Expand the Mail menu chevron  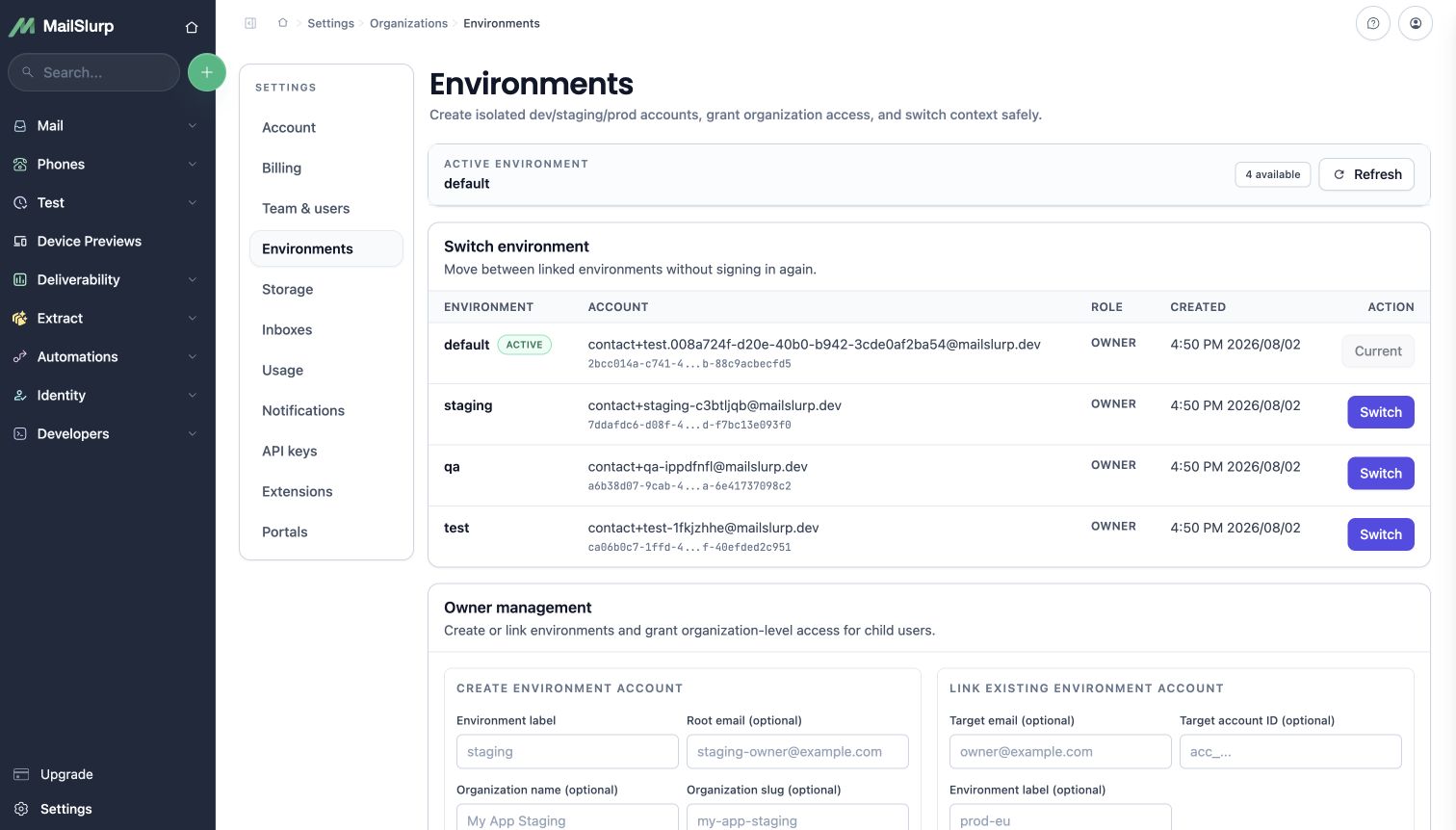click(x=193, y=125)
